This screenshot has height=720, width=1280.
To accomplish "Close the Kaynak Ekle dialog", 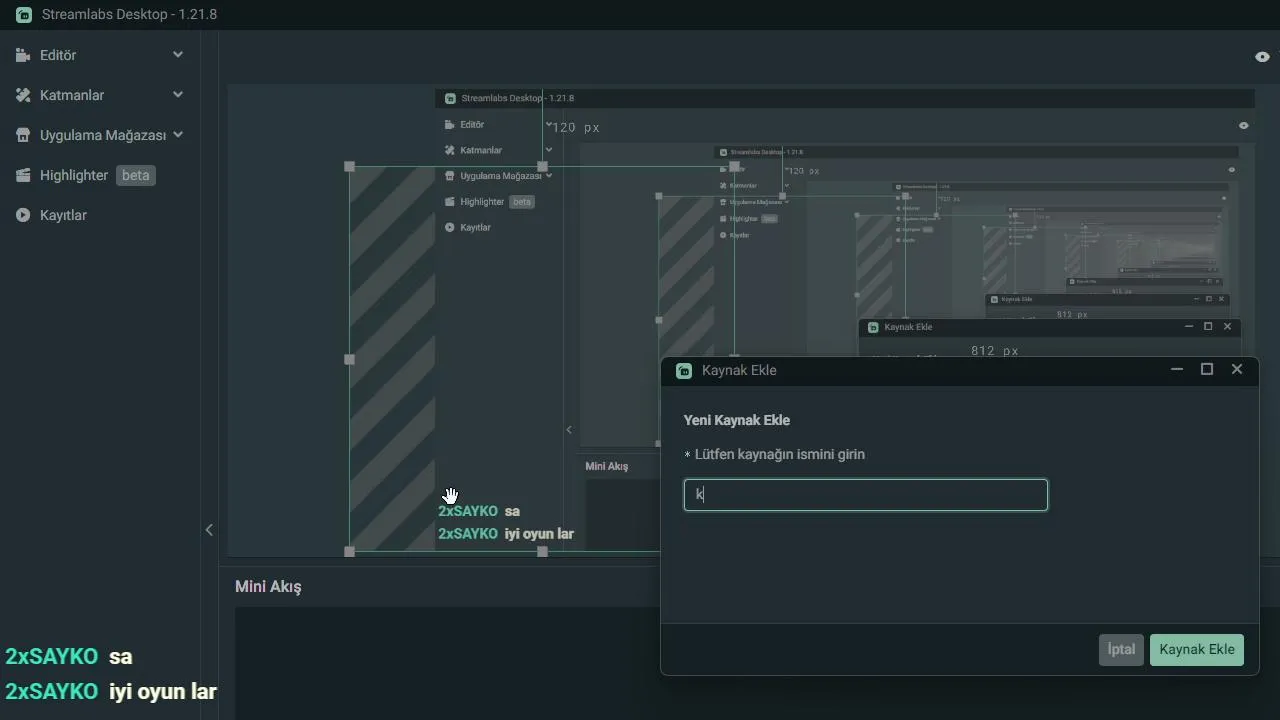I will click(1237, 370).
